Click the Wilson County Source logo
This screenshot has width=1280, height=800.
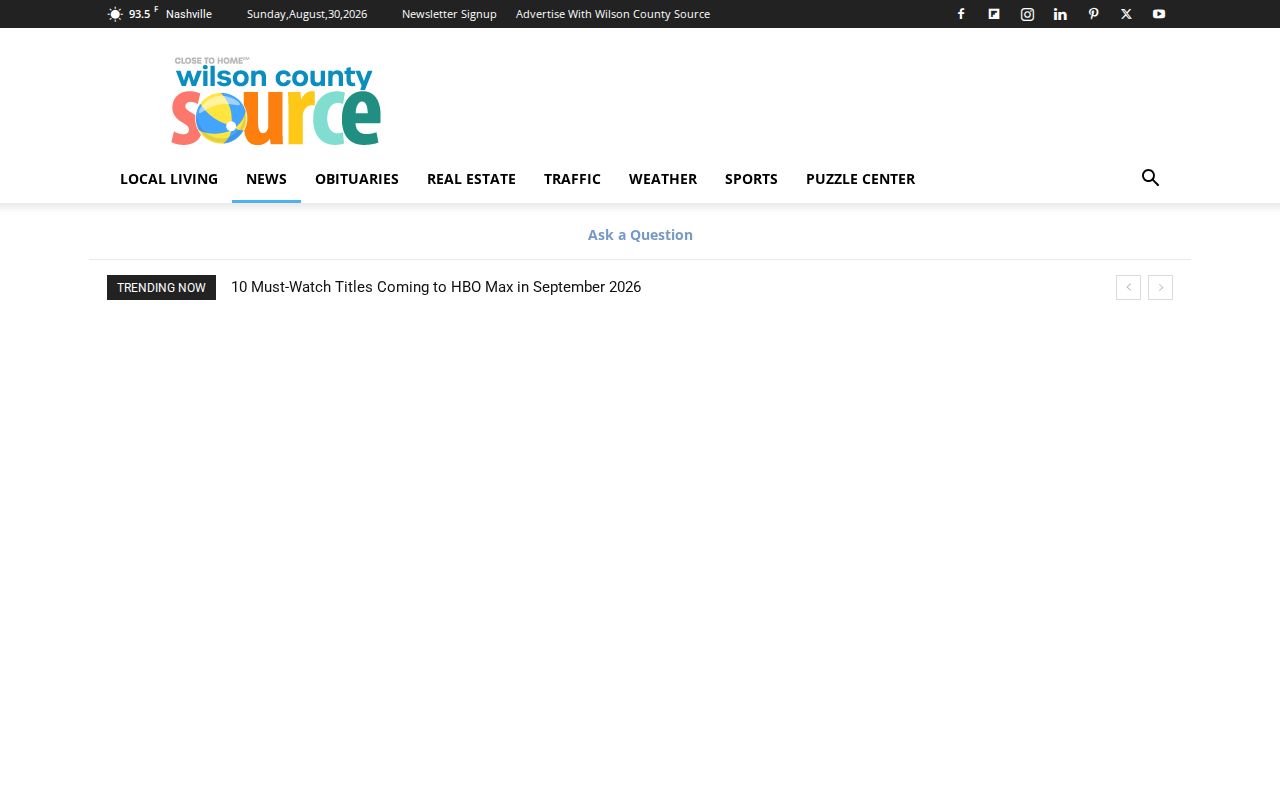coord(276,101)
